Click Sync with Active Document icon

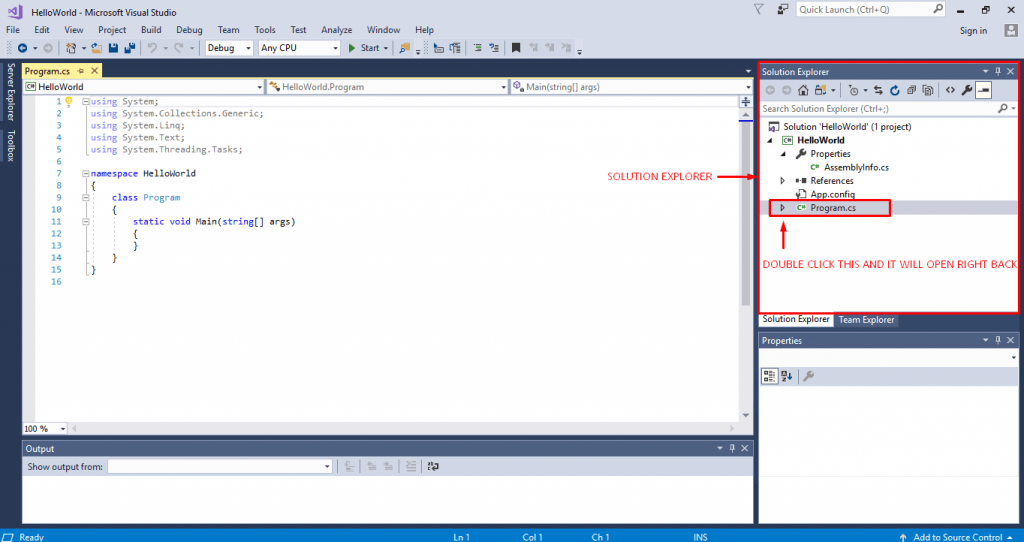point(878,90)
